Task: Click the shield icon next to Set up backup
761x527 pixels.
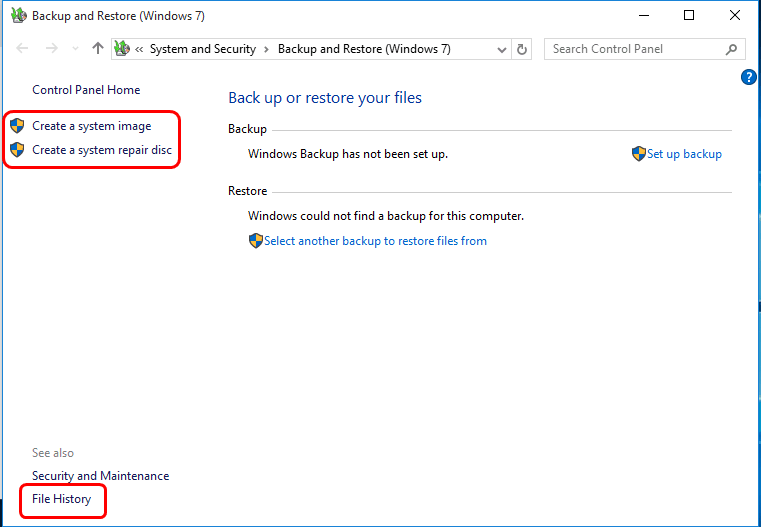Action: [x=639, y=154]
